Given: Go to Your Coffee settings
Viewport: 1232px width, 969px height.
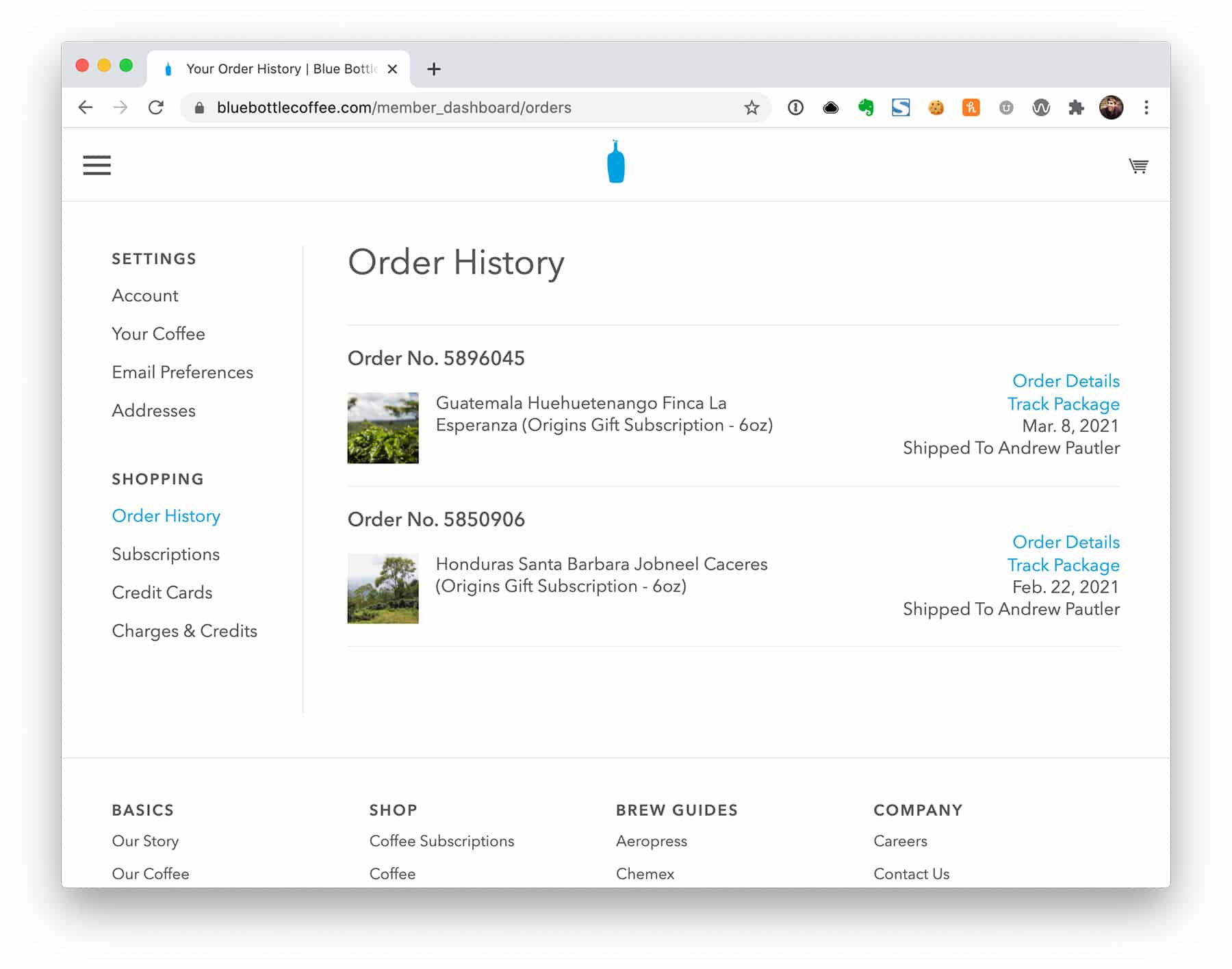Looking at the screenshot, I should coord(158,334).
